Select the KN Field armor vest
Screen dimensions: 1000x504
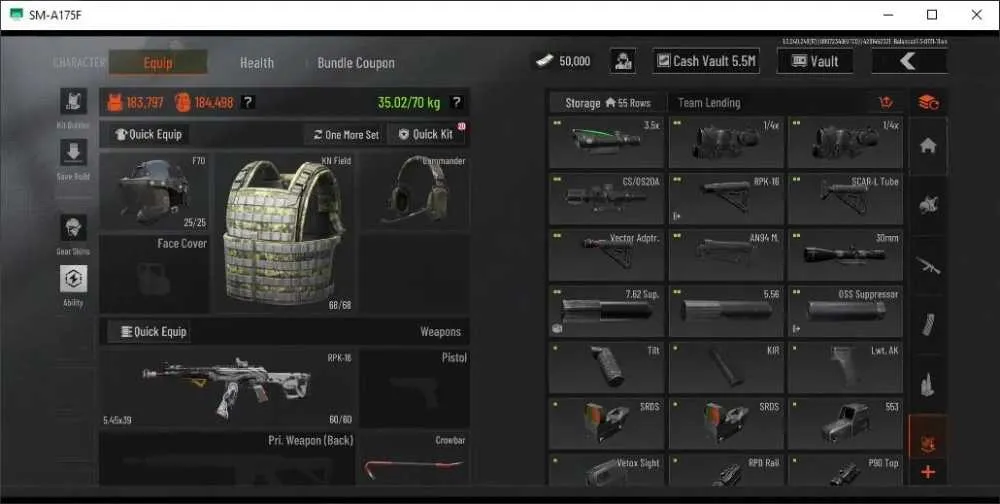pyautogui.click(x=284, y=233)
